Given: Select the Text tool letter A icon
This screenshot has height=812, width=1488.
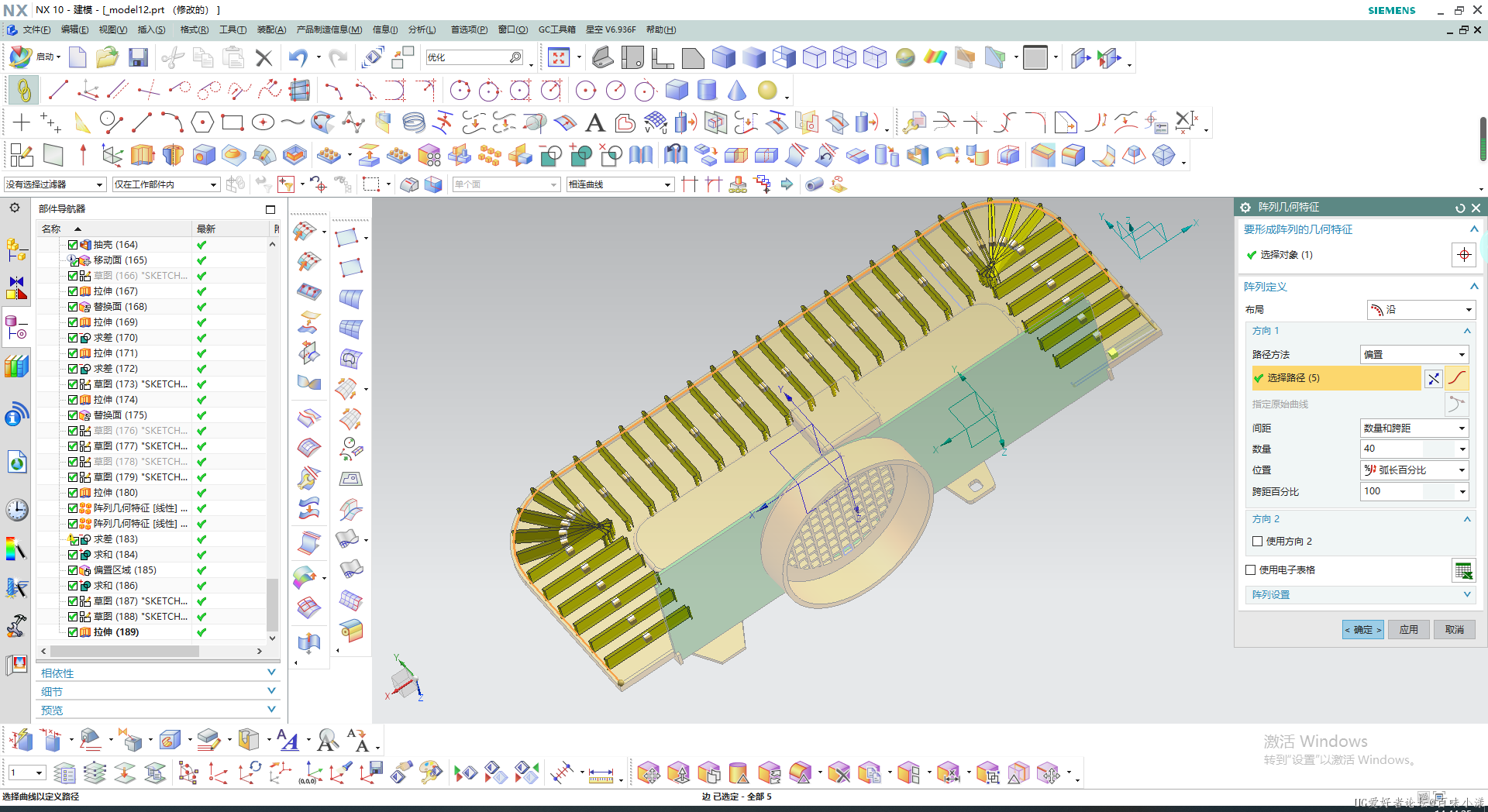Looking at the screenshot, I should pyautogui.click(x=594, y=122).
